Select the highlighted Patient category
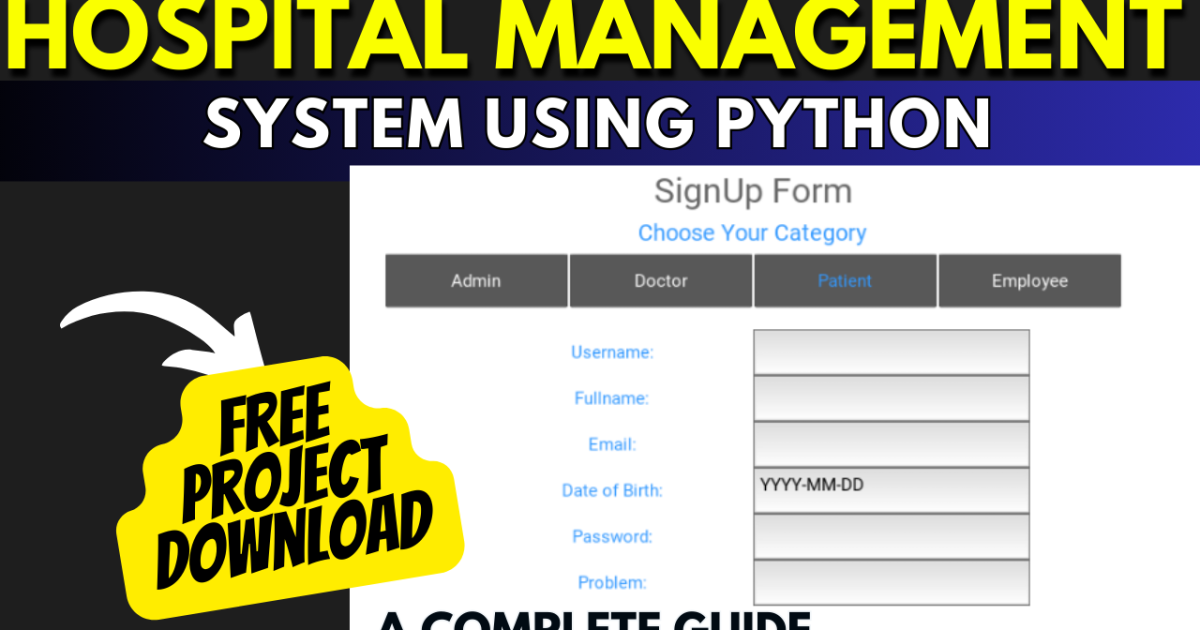The image size is (1200, 630). point(845,281)
